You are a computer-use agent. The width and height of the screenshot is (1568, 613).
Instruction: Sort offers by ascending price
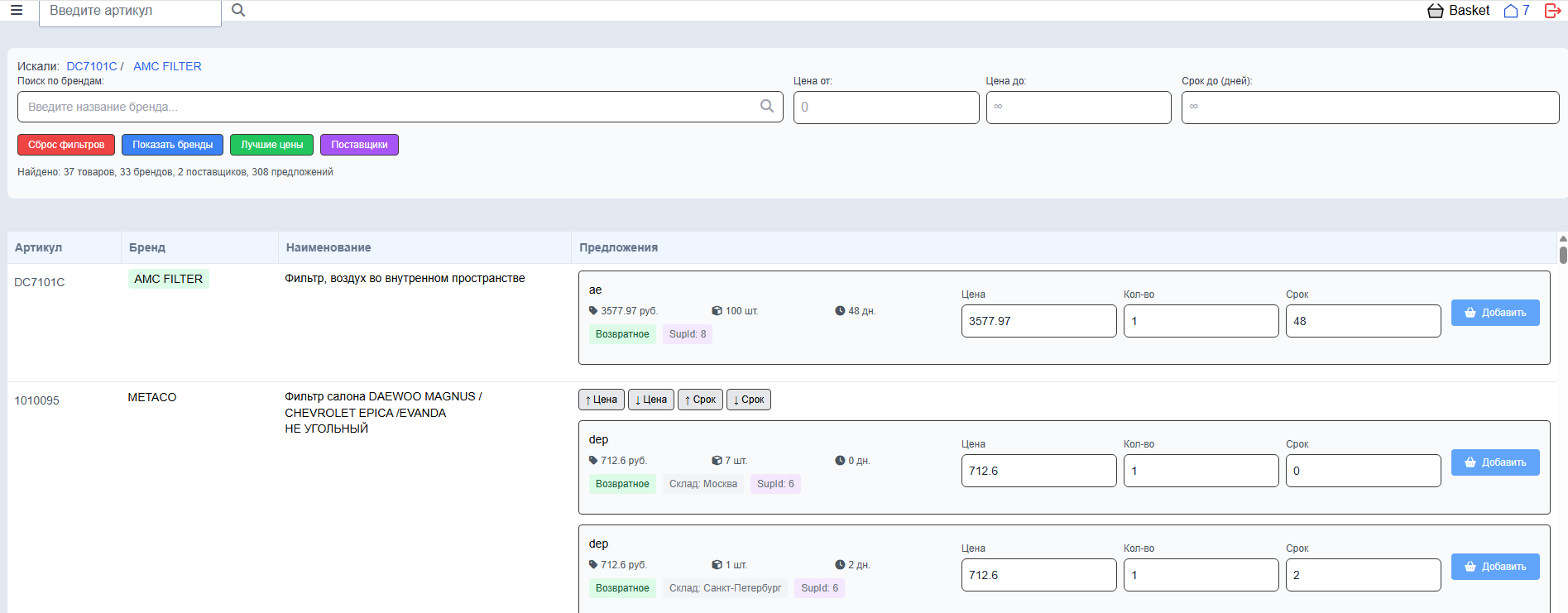tap(602, 400)
